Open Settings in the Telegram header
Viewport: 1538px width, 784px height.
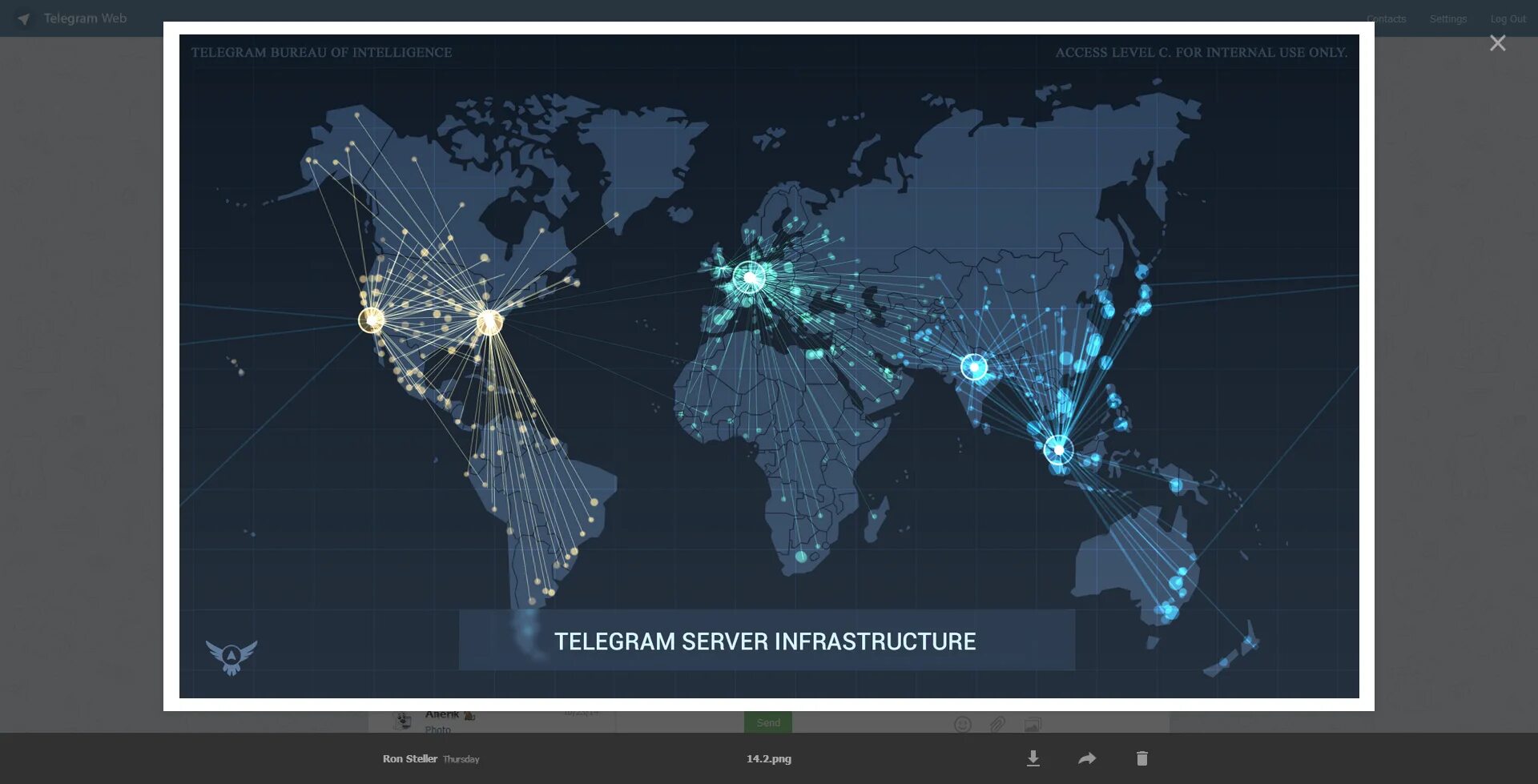1448,18
